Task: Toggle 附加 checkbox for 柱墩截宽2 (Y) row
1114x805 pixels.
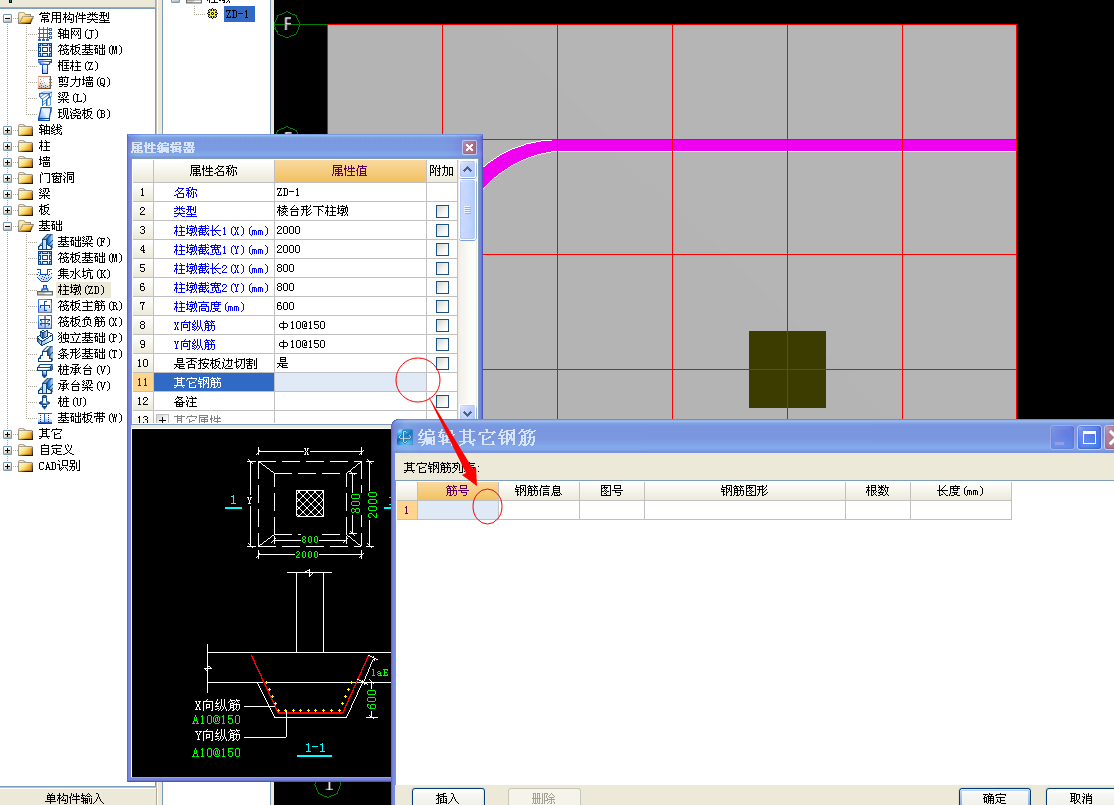Action: 442,287
